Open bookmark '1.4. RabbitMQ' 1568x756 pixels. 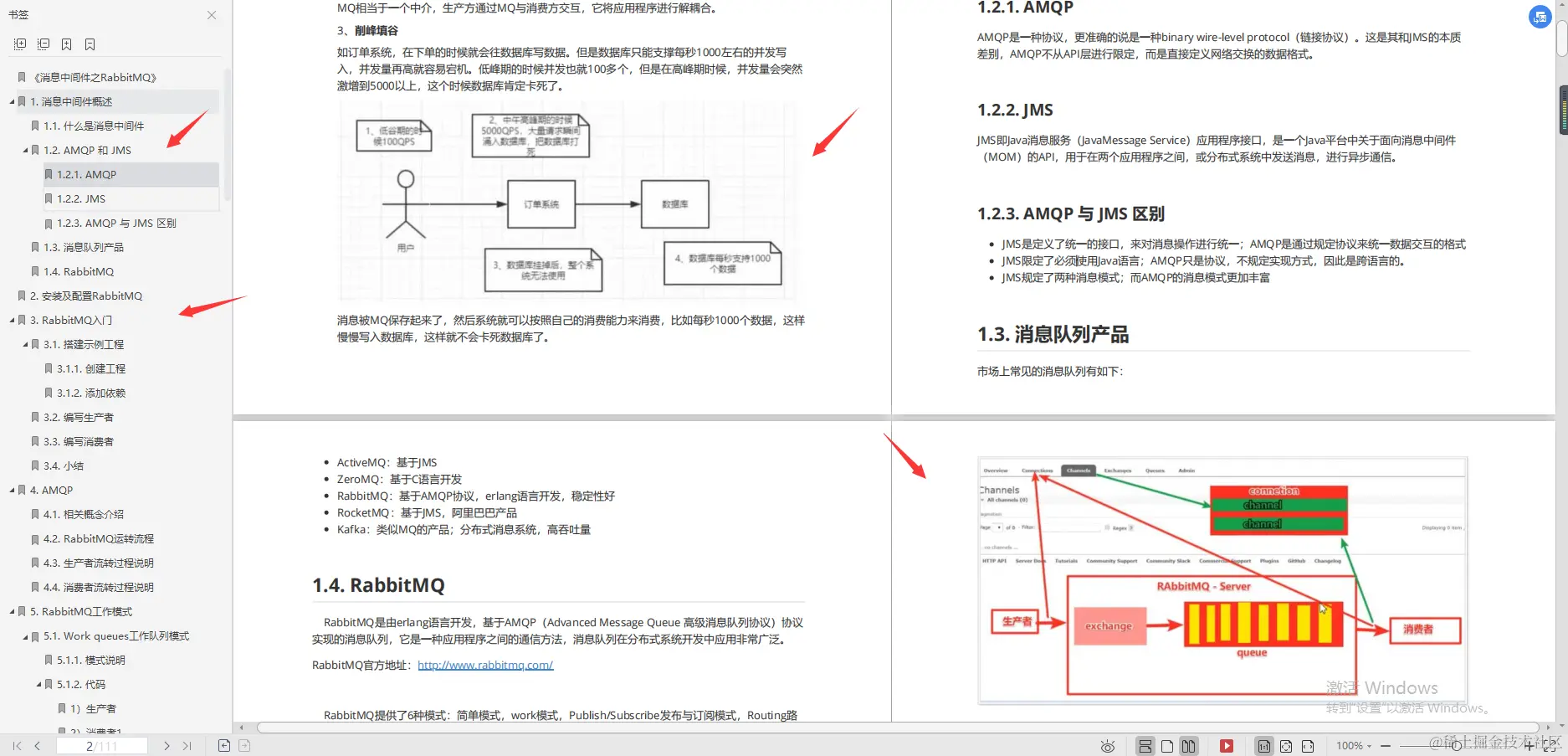pos(79,271)
